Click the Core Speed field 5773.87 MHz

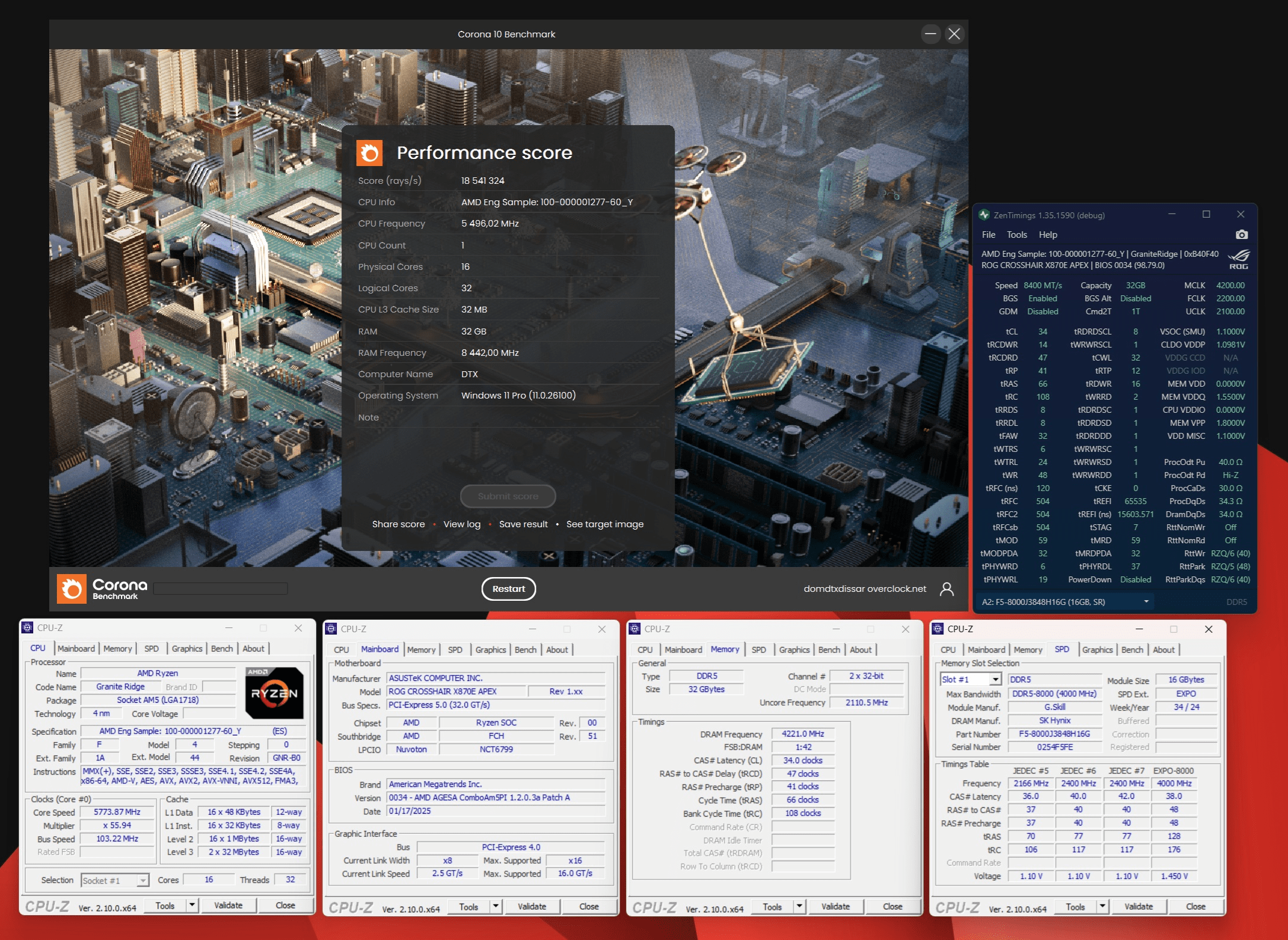tap(117, 812)
